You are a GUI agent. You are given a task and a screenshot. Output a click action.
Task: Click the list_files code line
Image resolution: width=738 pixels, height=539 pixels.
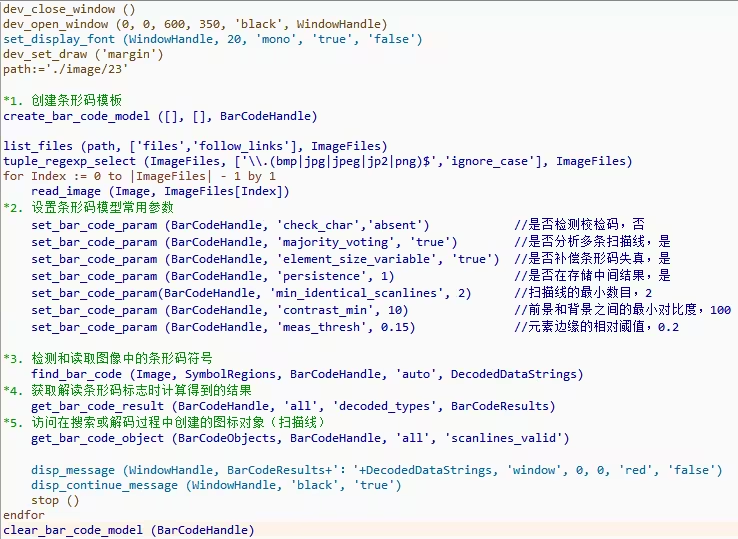[x=195, y=146]
